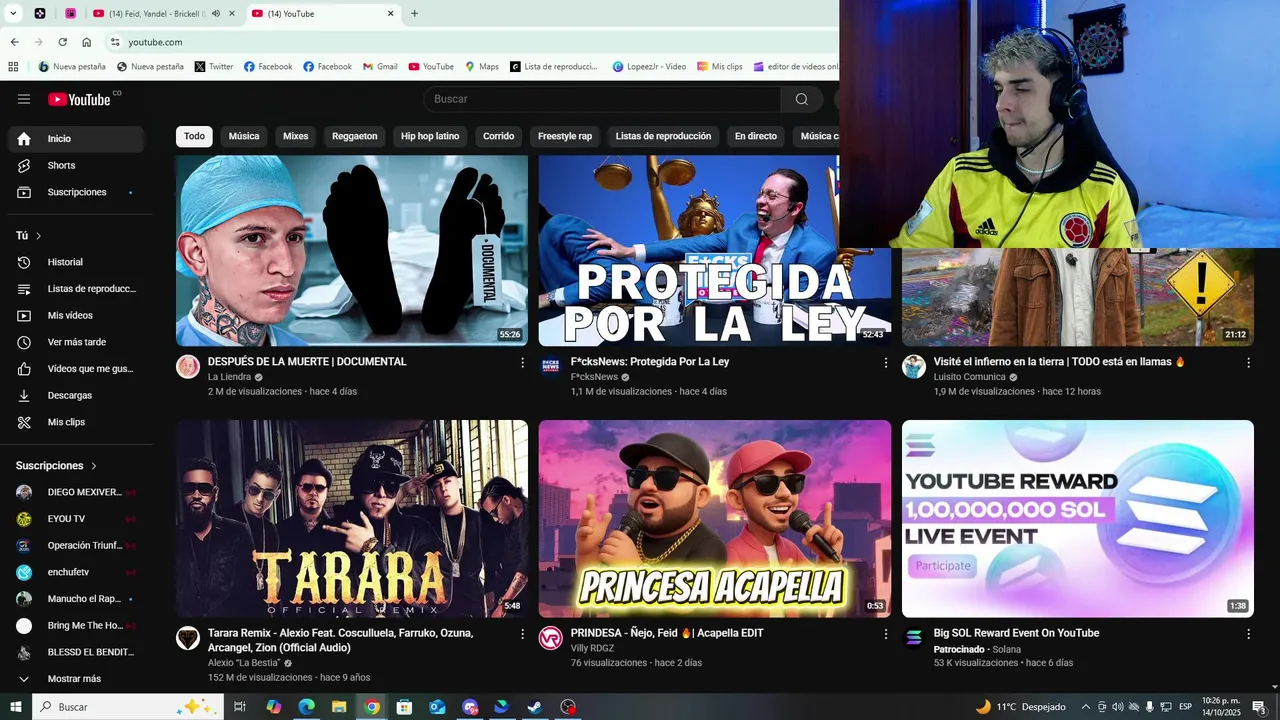Open the Princesa Acapella thumbnail

[x=715, y=519]
